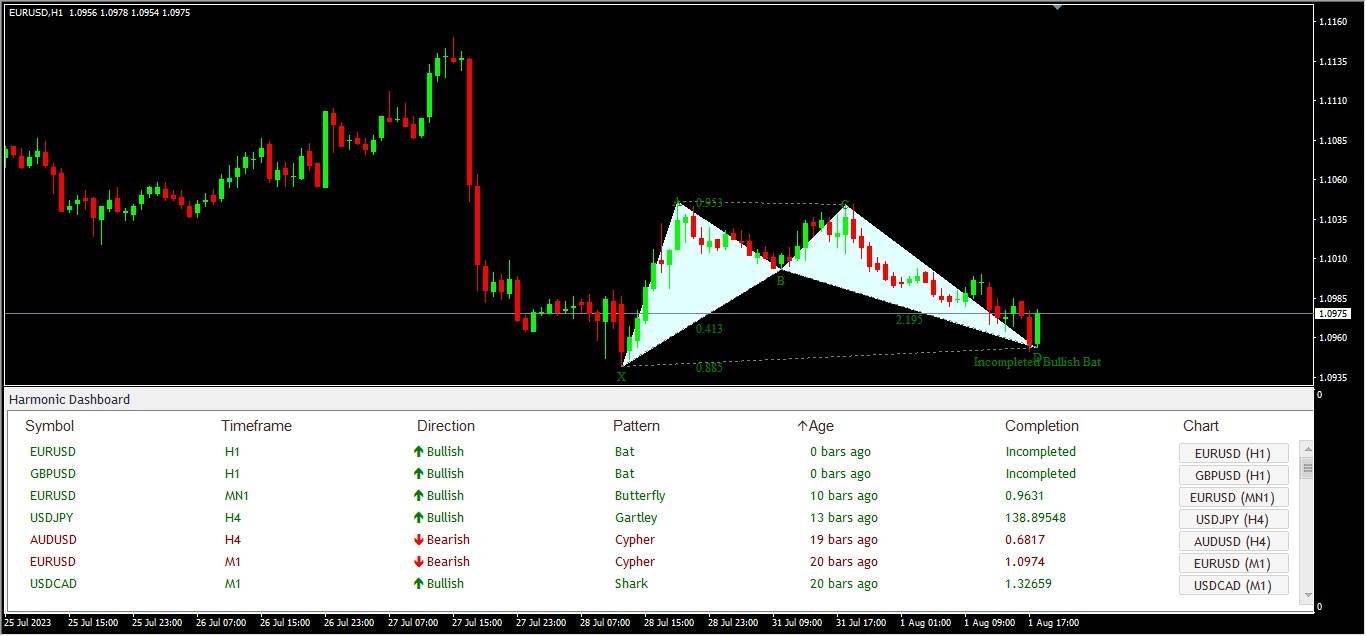Click the 13 bars ago age cell

pos(844,518)
